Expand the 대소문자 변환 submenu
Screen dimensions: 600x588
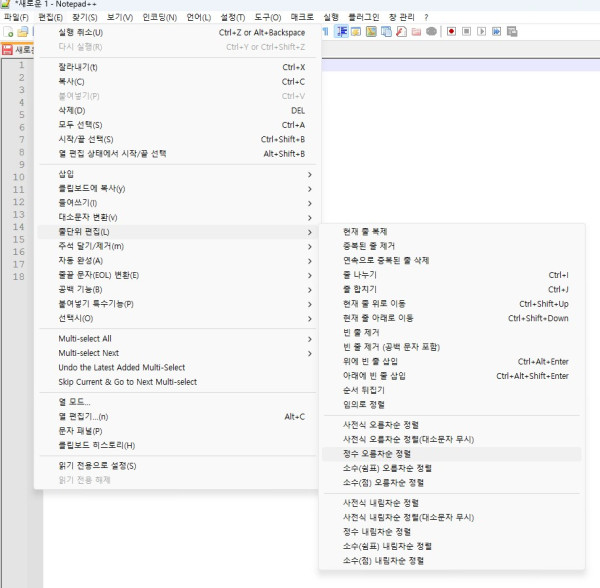click(177, 218)
